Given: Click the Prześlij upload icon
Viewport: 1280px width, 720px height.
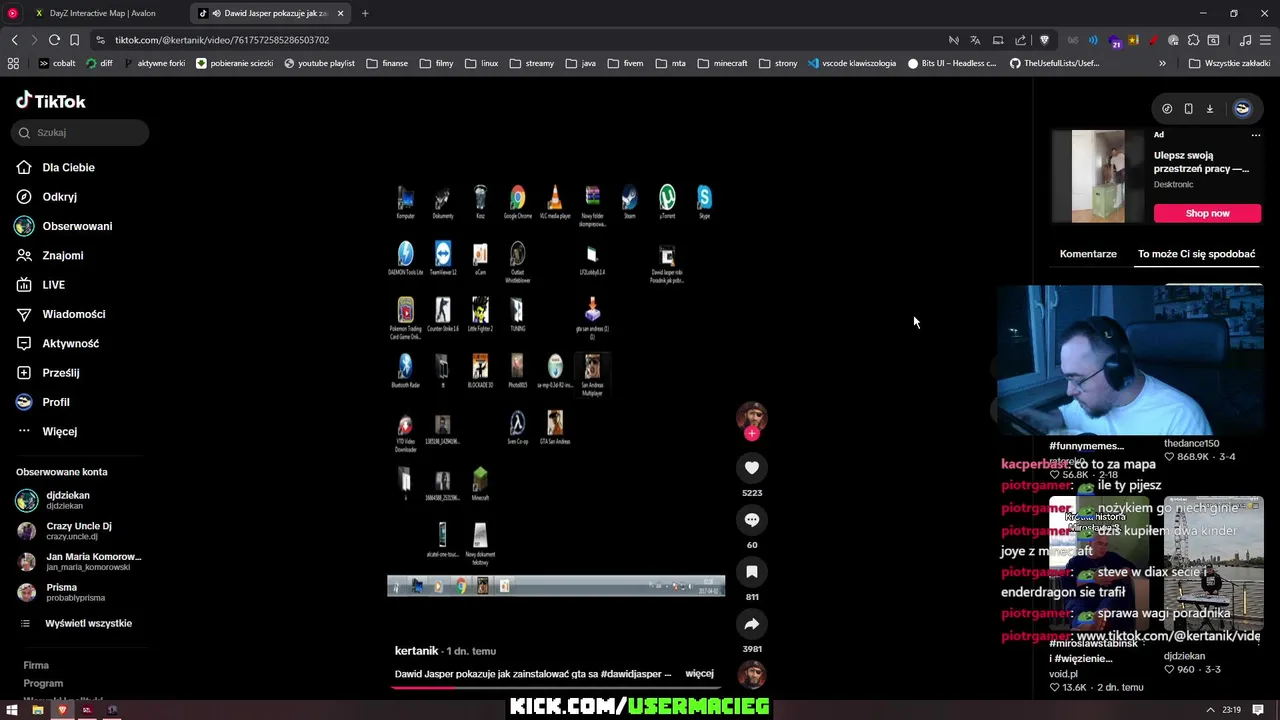Looking at the screenshot, I should click(x=24, y=372).
